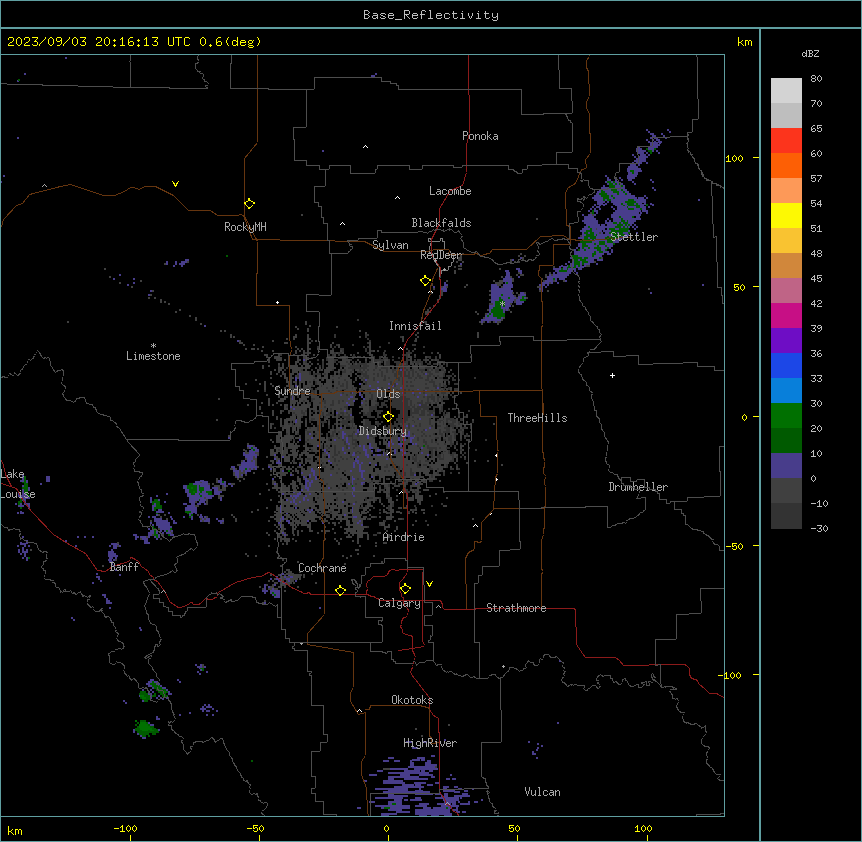Pick the red 60-65 dBZ legend band
Image resolution: width=862 pixels, height=842 pixels.
pos(786,141)
